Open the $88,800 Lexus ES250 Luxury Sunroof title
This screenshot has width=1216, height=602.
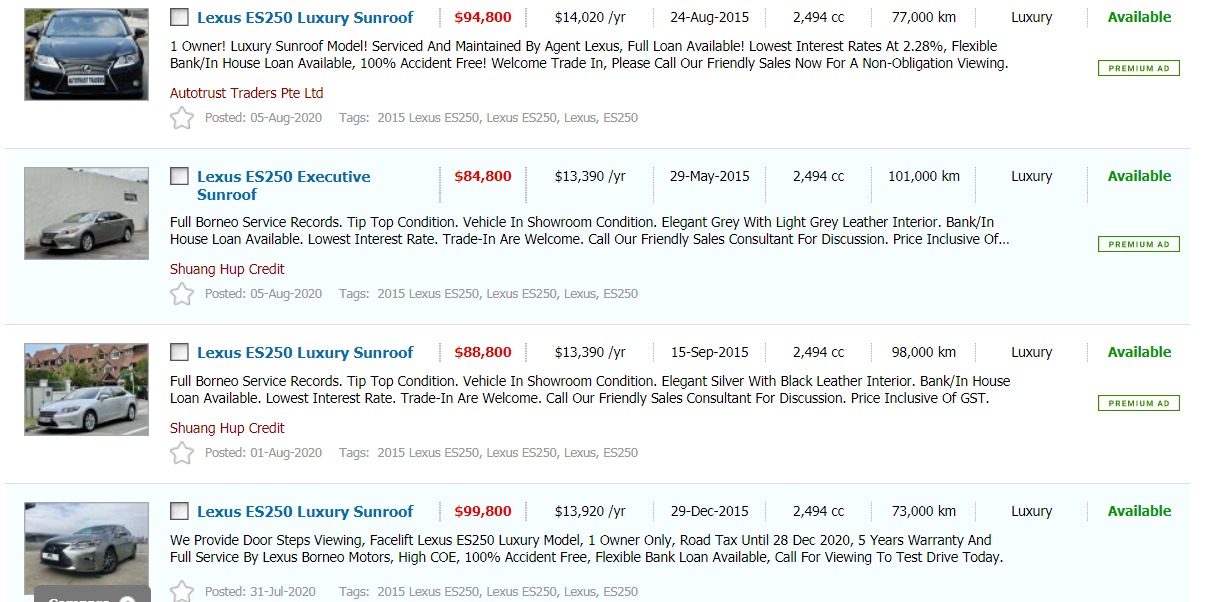click(305, 353)
